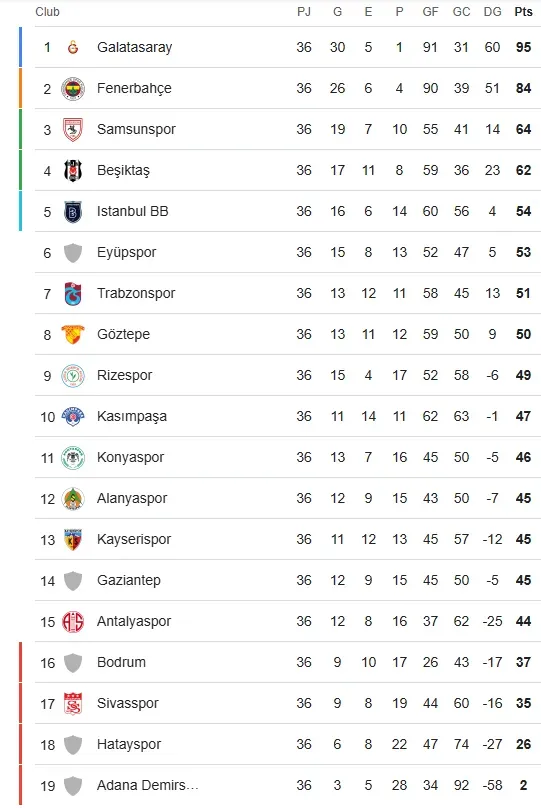
Task: Click the Göztepe club crest
Action: click(x=73, y=334)
